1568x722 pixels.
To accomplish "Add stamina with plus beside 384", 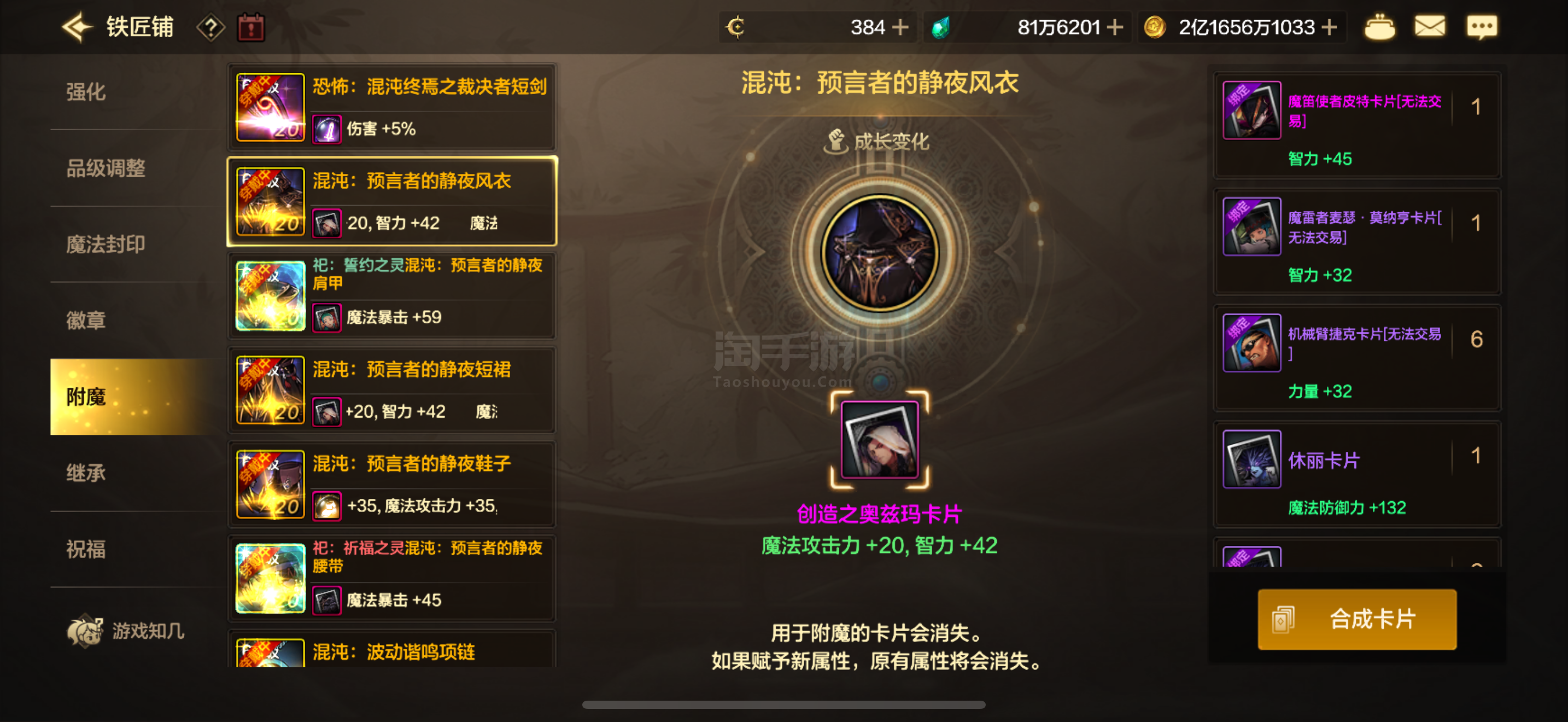I will pos(900,27).
